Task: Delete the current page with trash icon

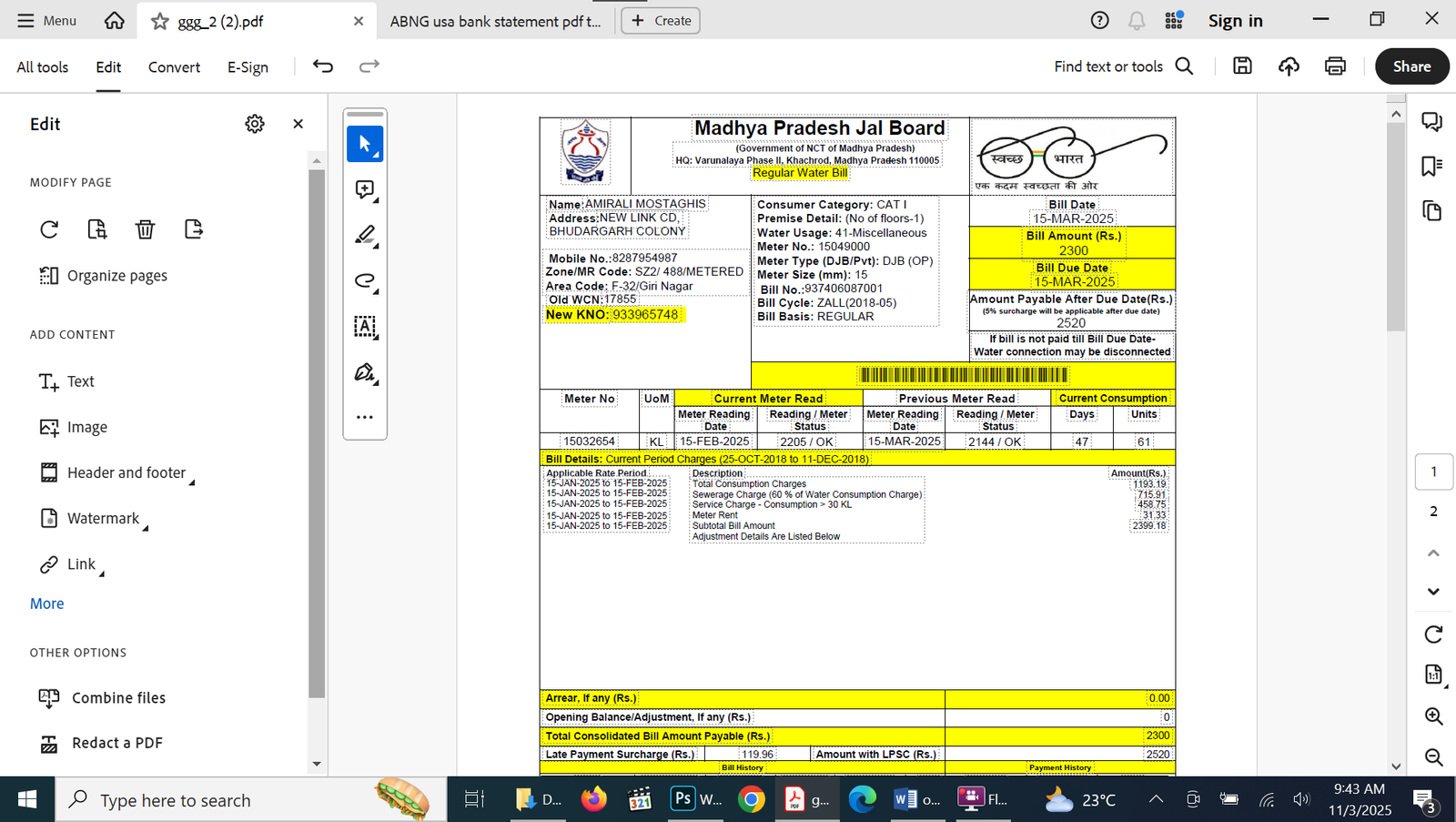Action: 145,229
